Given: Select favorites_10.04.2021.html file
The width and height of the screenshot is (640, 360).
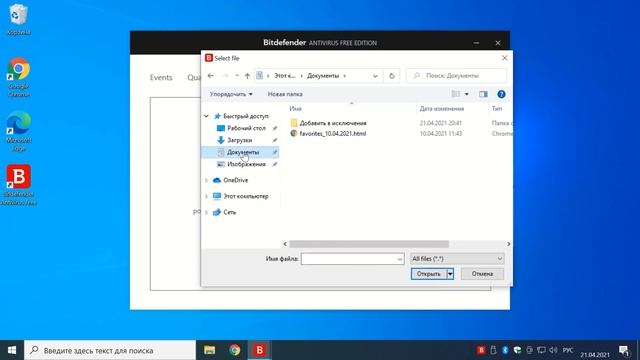Looking at the screenshot, I should pos(332,133).
